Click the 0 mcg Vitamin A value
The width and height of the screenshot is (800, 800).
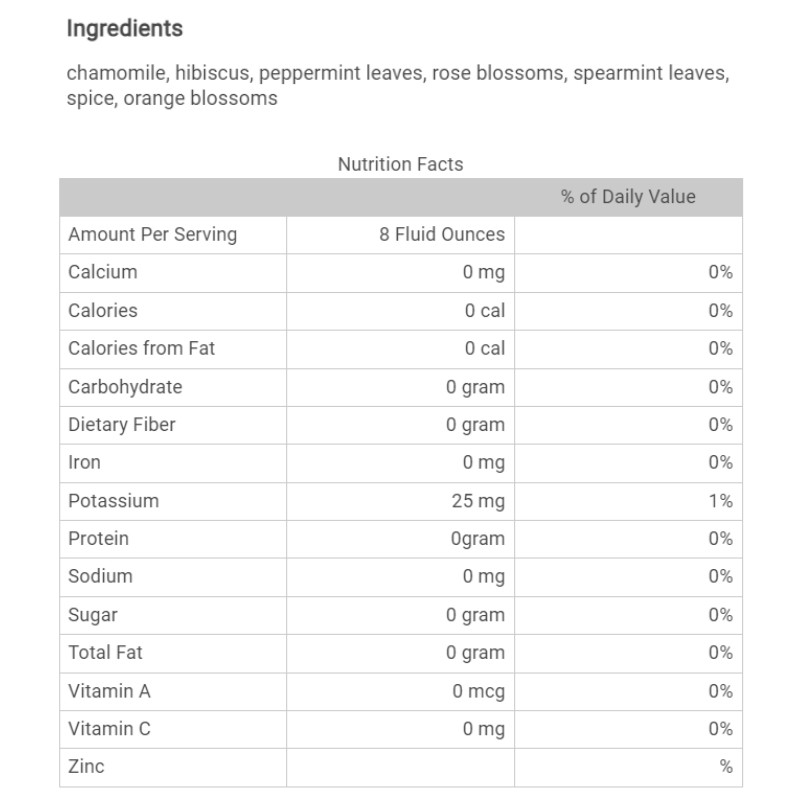[x=479, y=691]
